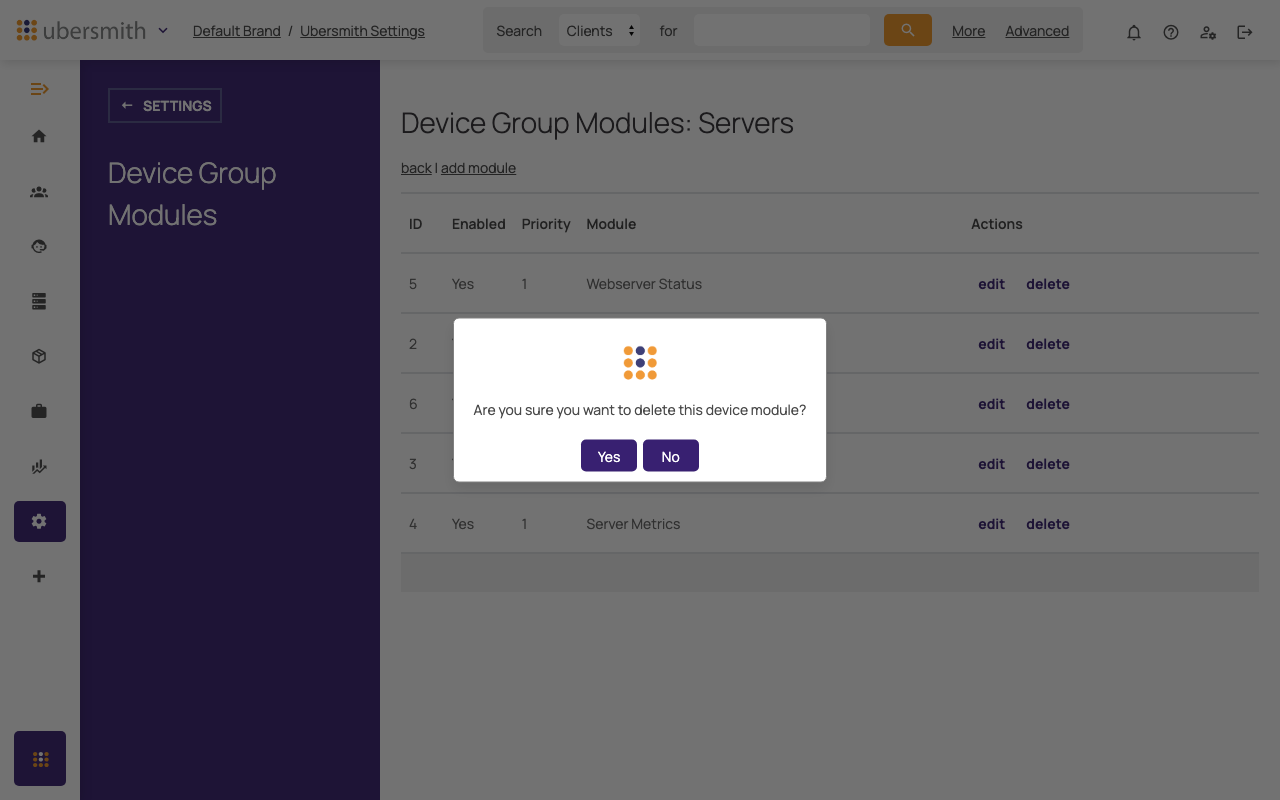Open the Clients people icon in sidebar
1280x800 pixels.
pyautogui.click(x=39, y=192)
